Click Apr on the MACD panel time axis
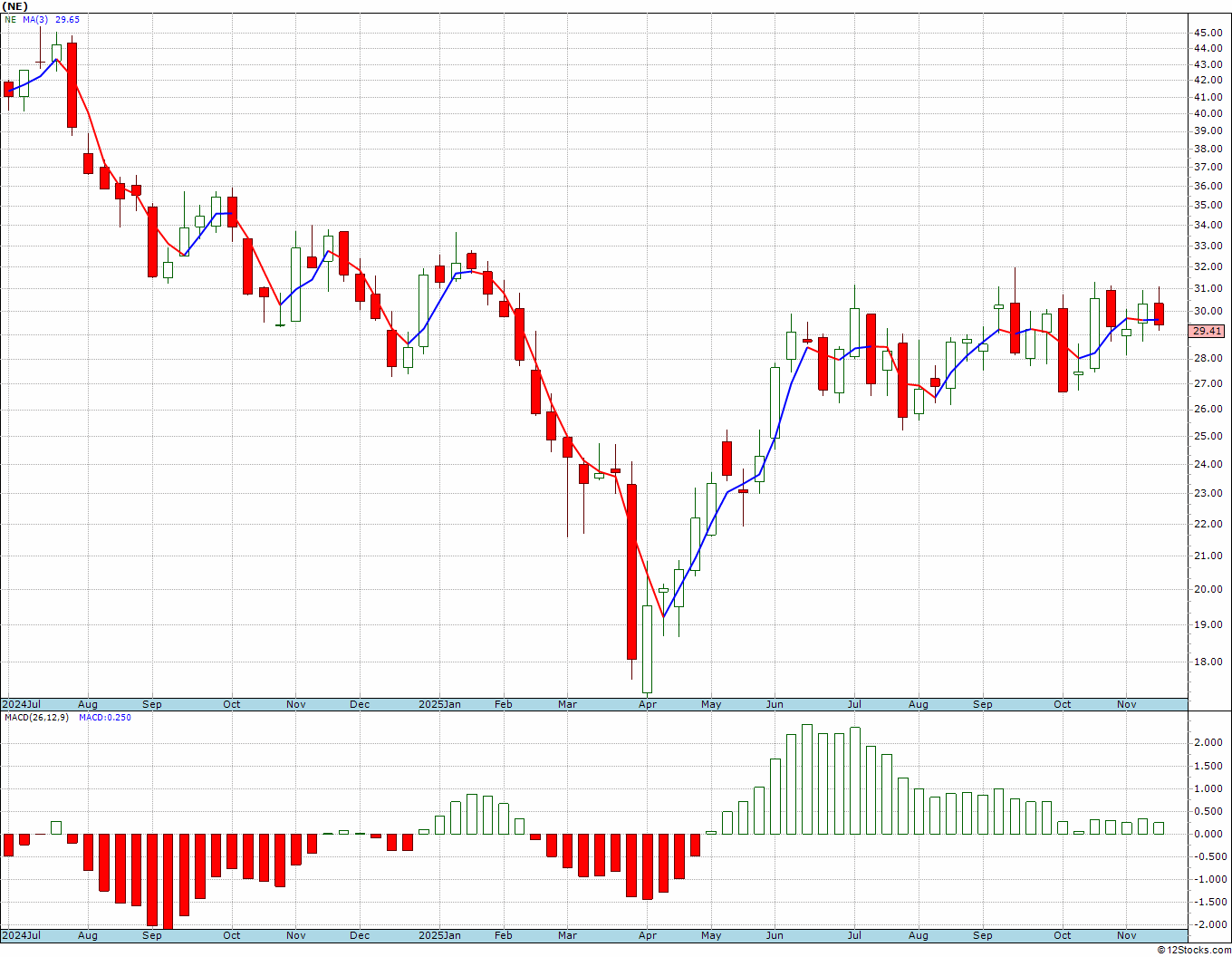The image size is (1232, 957). (x=647, y=935)
